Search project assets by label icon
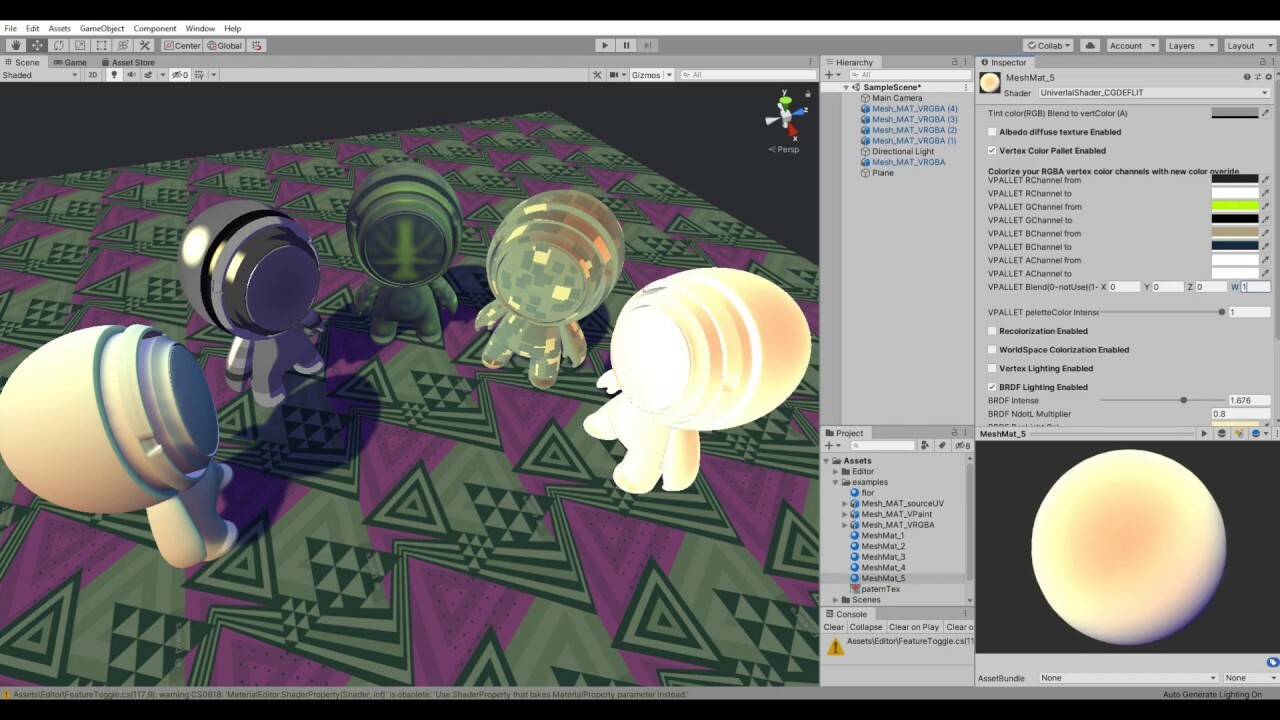 941,446
